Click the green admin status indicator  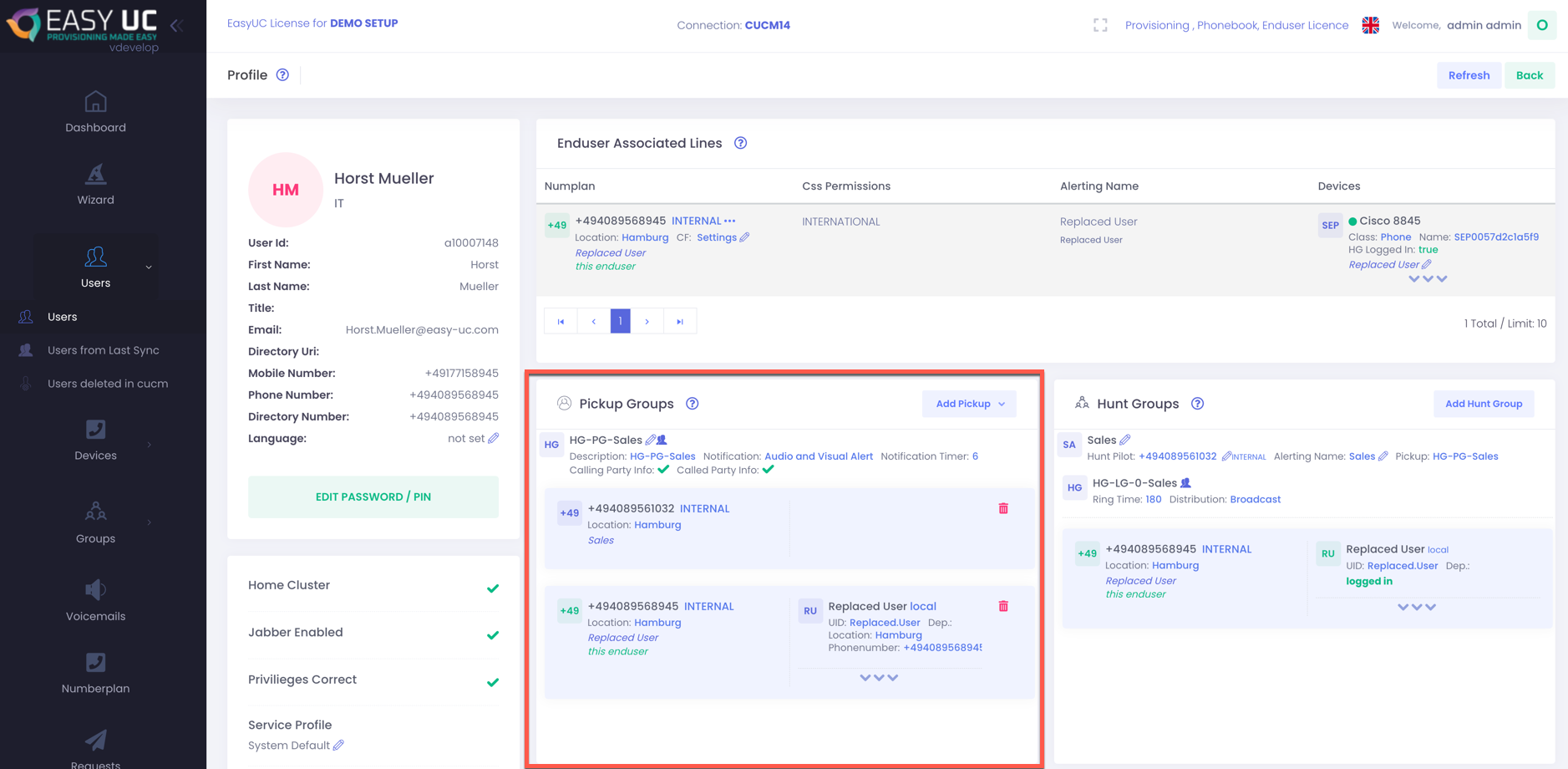1542,25
